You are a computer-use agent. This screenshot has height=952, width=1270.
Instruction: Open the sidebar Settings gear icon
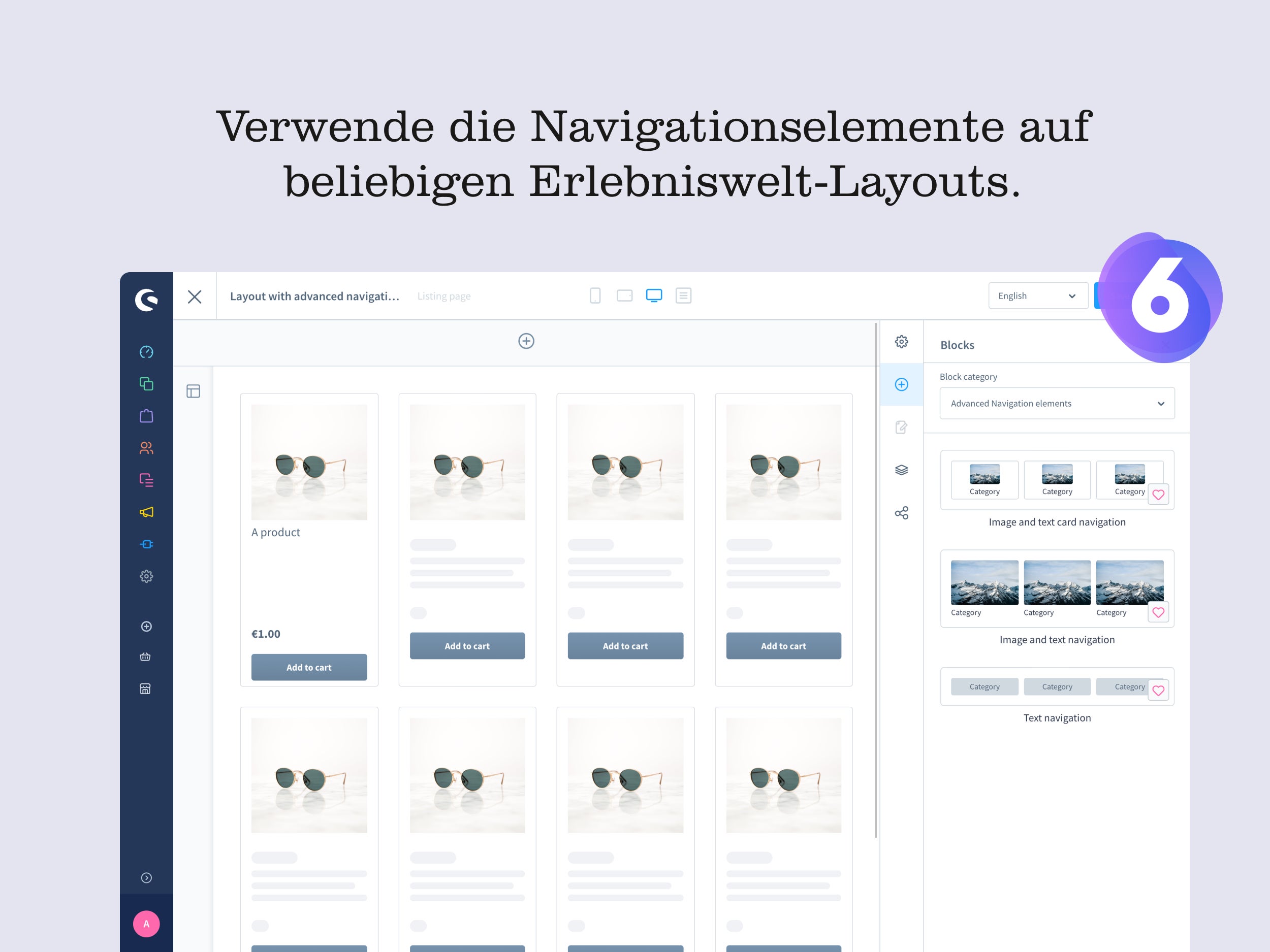pos(146,576)
